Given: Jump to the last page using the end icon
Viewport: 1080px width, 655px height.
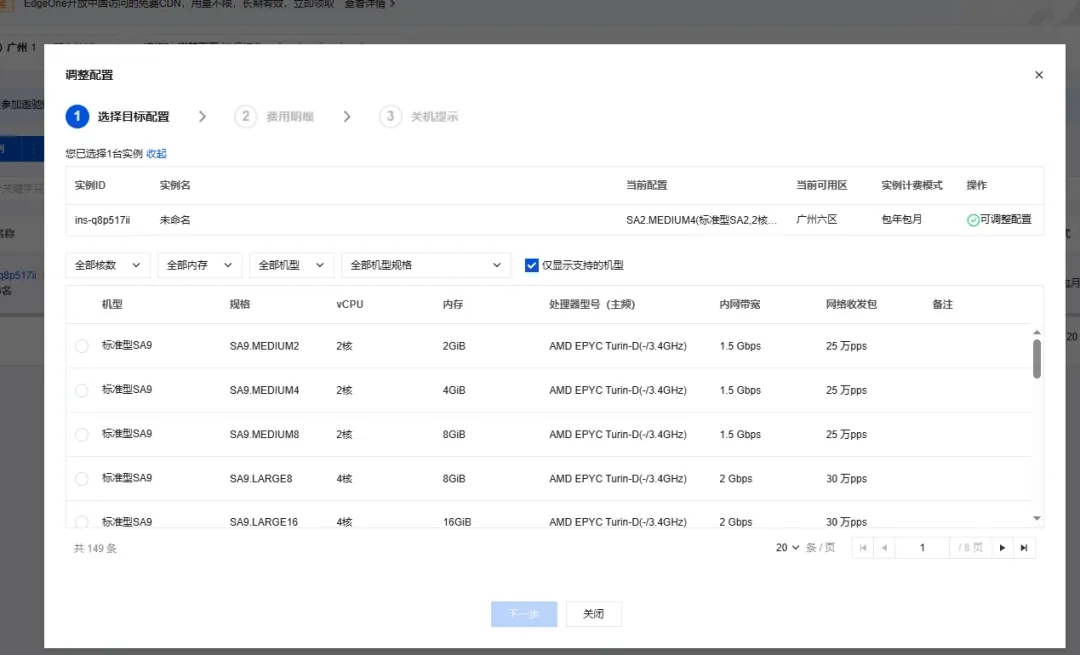Looking at the screenshot, I should [1024, 547].
